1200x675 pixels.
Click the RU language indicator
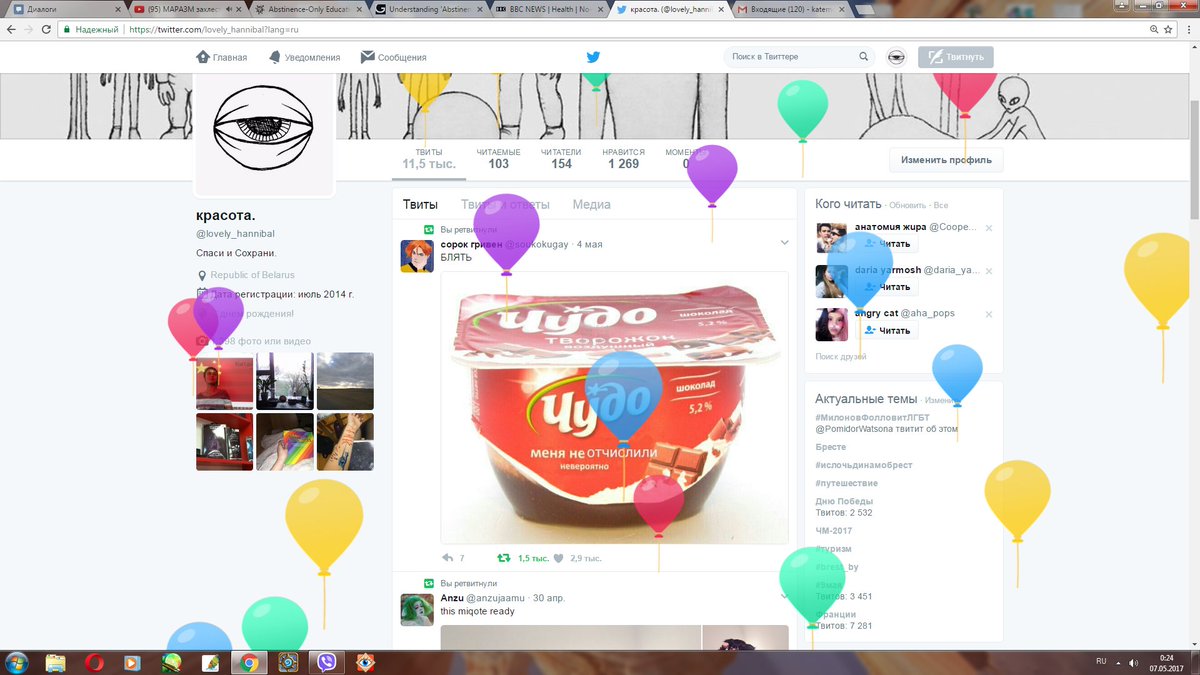[1101, 661]
